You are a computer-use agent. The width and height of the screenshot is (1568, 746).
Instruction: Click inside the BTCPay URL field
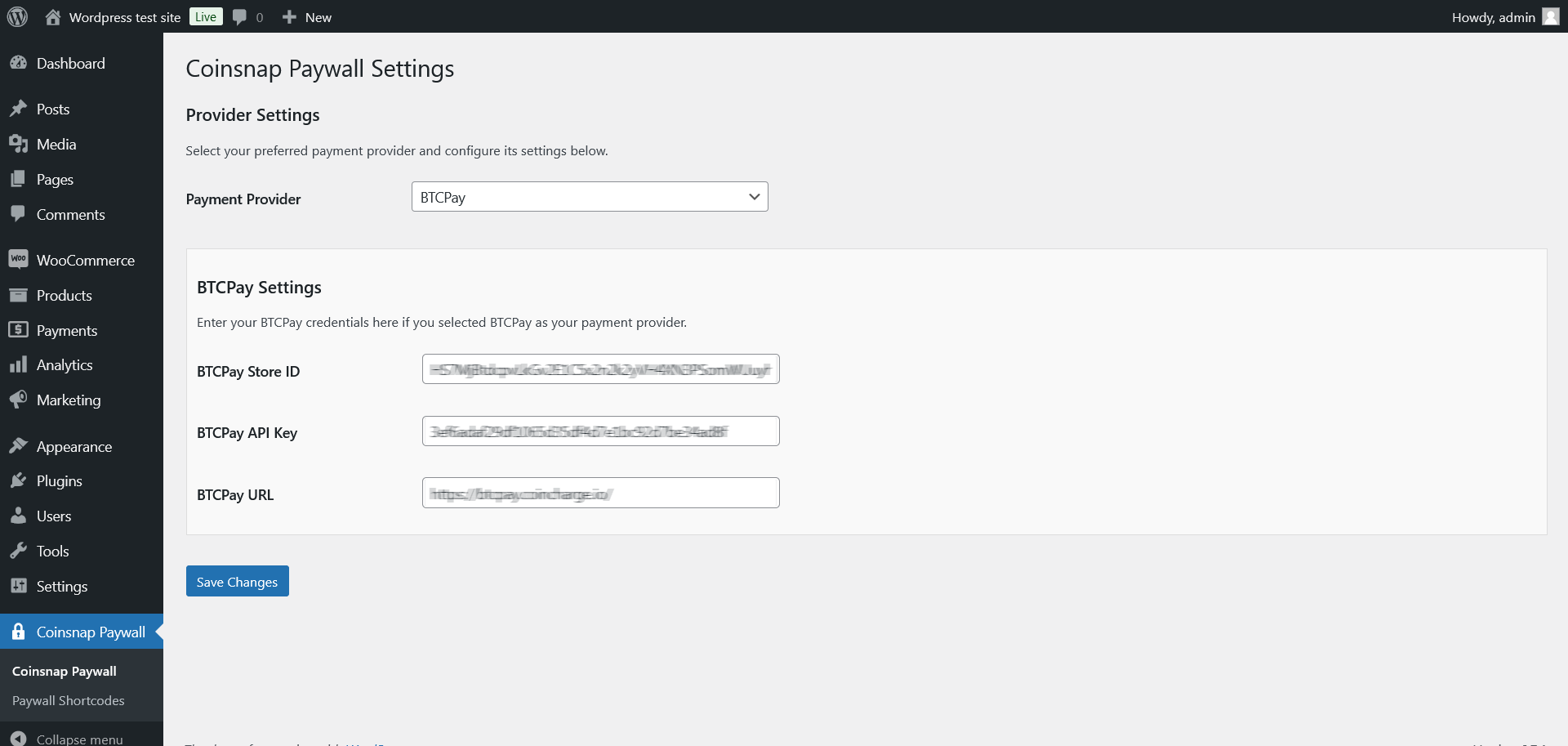(600, 492)
